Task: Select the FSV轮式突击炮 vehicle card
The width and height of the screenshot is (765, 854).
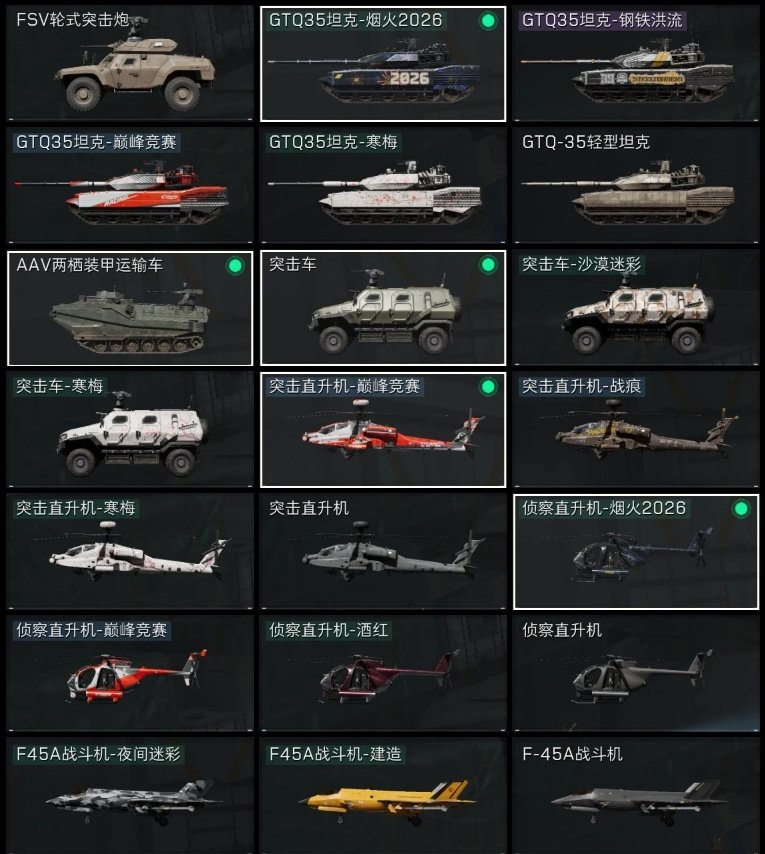Action: (x=130, y=64)
